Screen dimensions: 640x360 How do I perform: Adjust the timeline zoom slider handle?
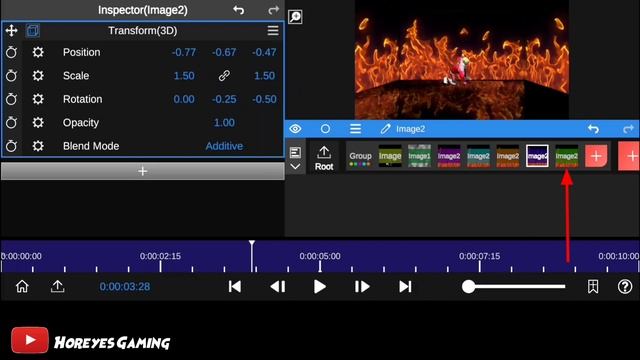469,287
